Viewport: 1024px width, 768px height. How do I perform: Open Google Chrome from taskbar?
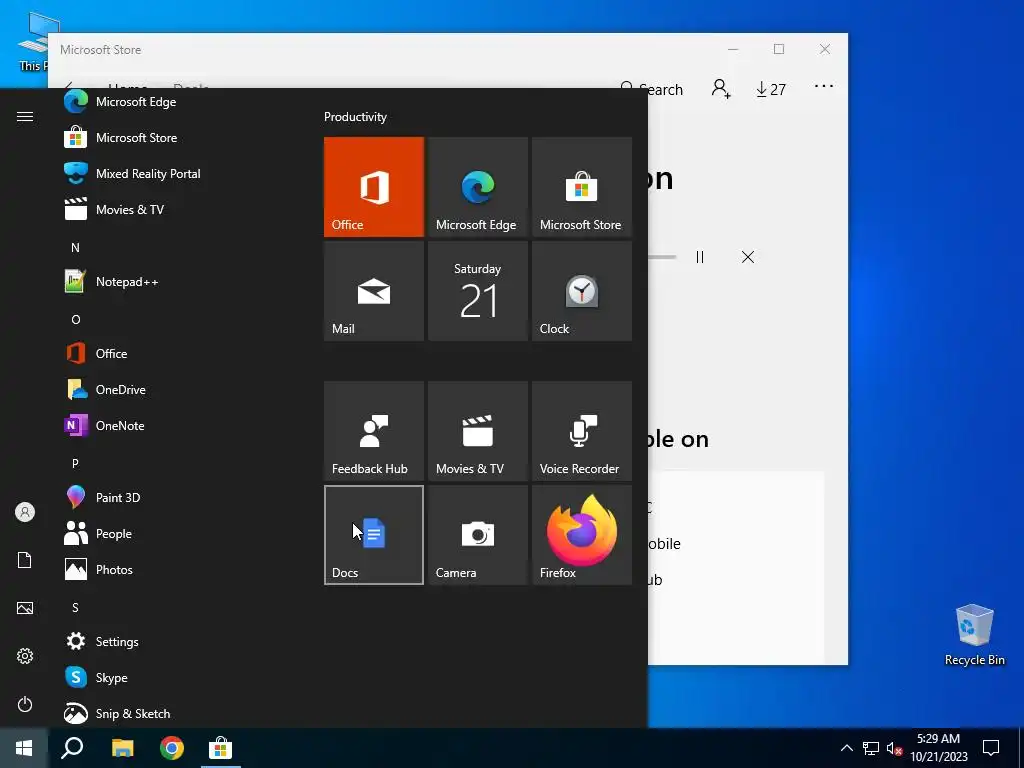[x=172, y=748]
